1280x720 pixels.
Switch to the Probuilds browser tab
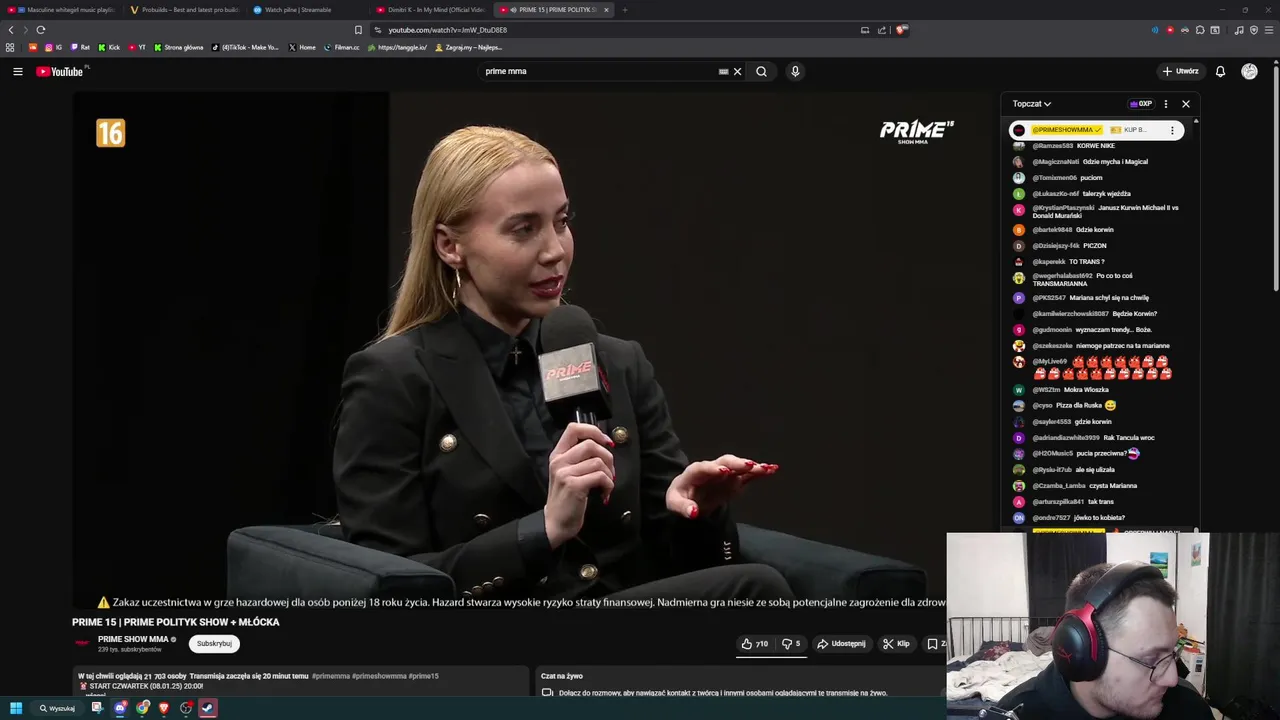(185, 10)
